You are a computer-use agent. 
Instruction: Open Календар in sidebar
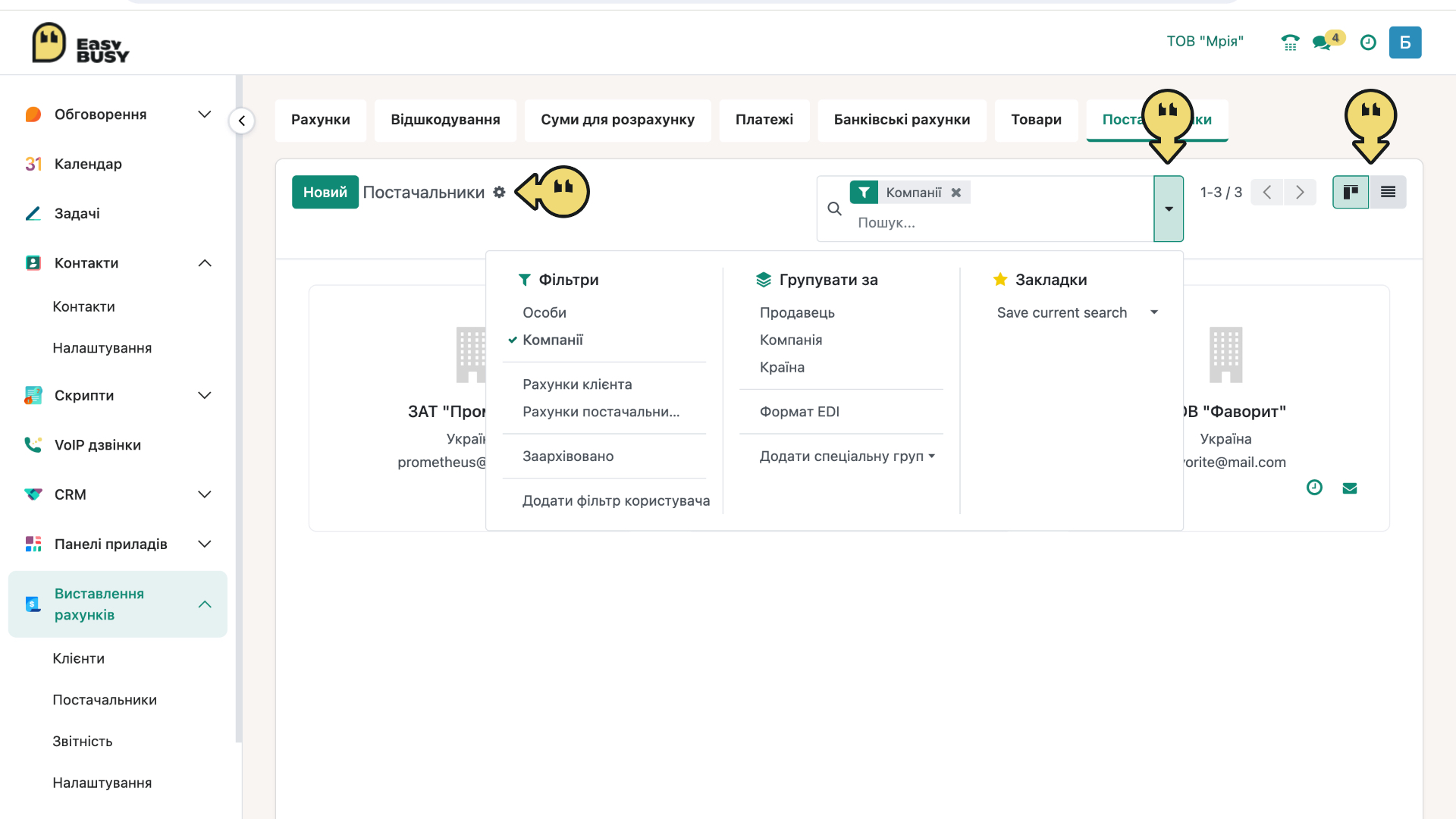88,164
